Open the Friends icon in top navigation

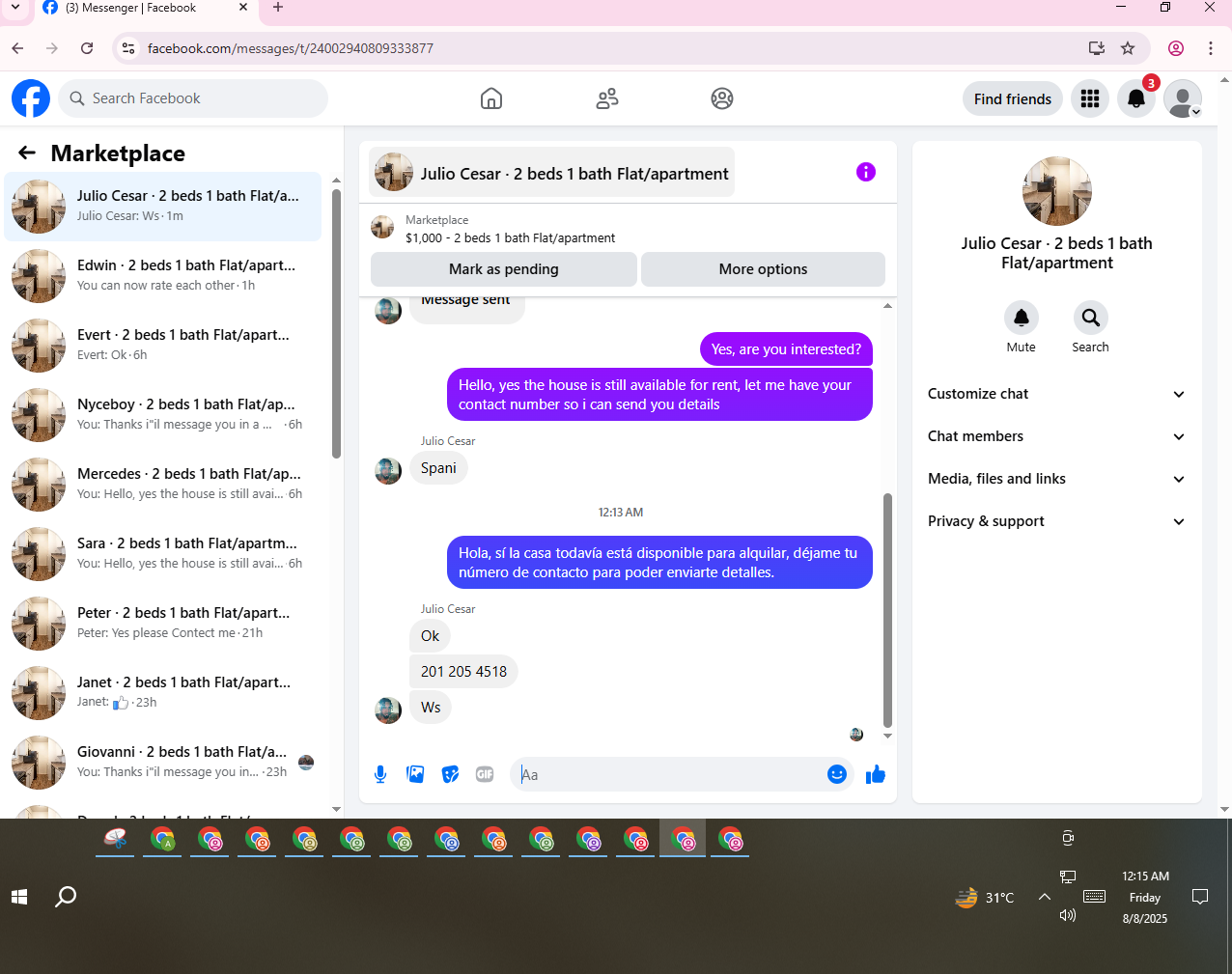(x=607, y=98)
